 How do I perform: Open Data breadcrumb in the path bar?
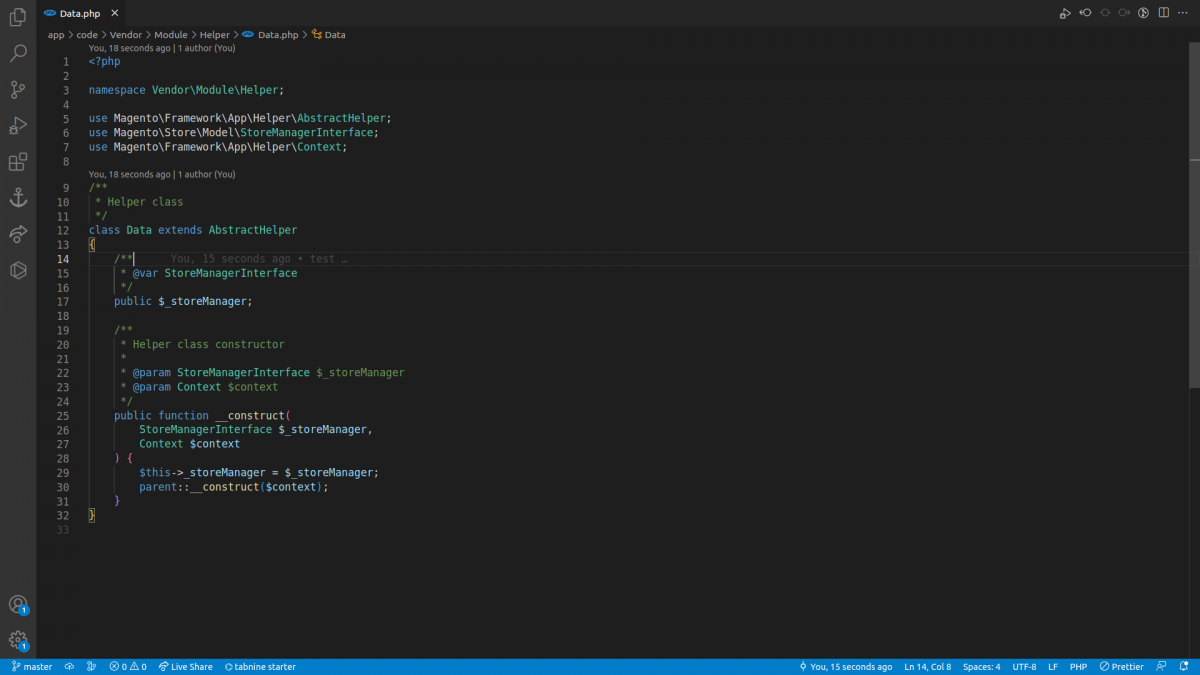point(335,34)
